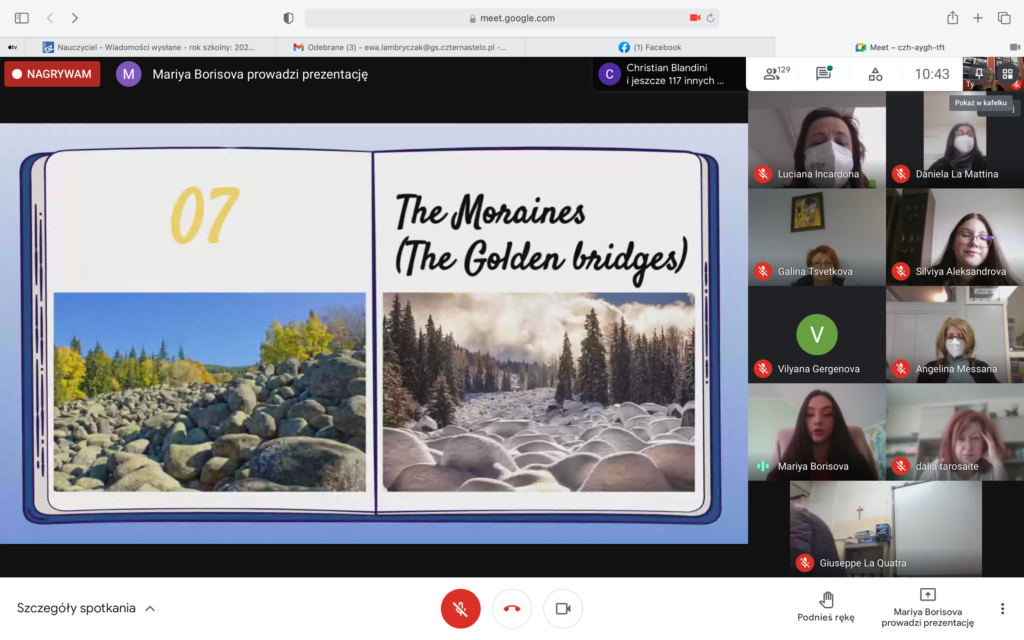Toggle the Safari sidebar

coord(21,18)
